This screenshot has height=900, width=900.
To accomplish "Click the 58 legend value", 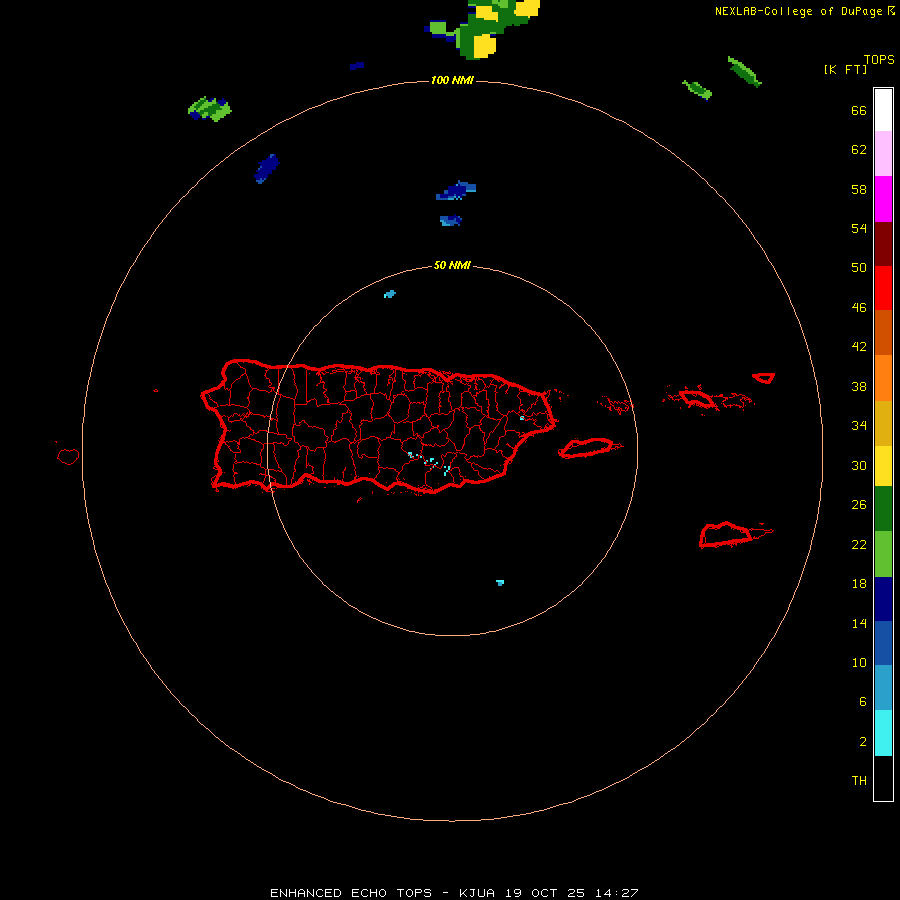I will [859, 189].
